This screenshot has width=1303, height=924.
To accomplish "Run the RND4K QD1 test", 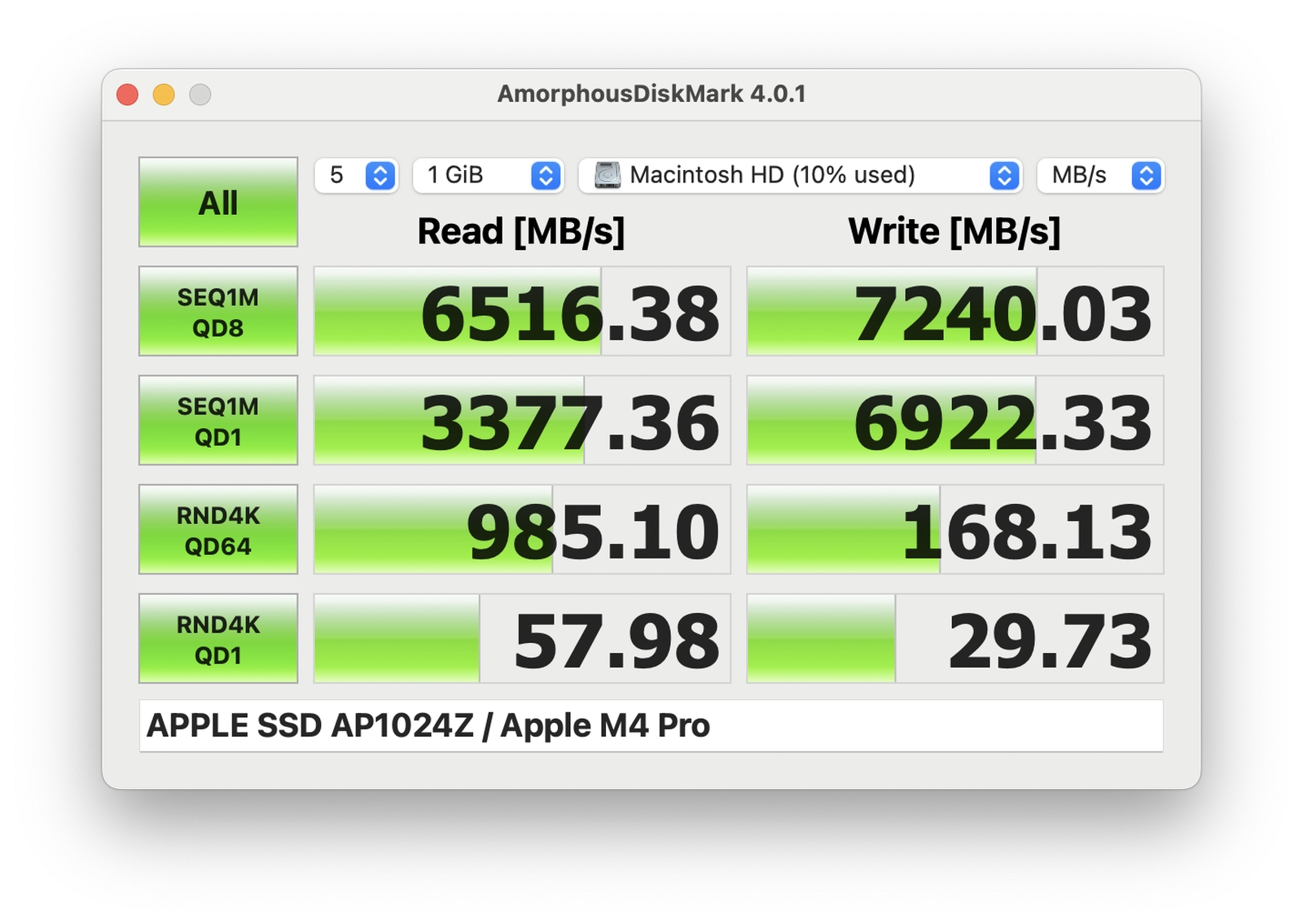I will click(x=218, y=638).
